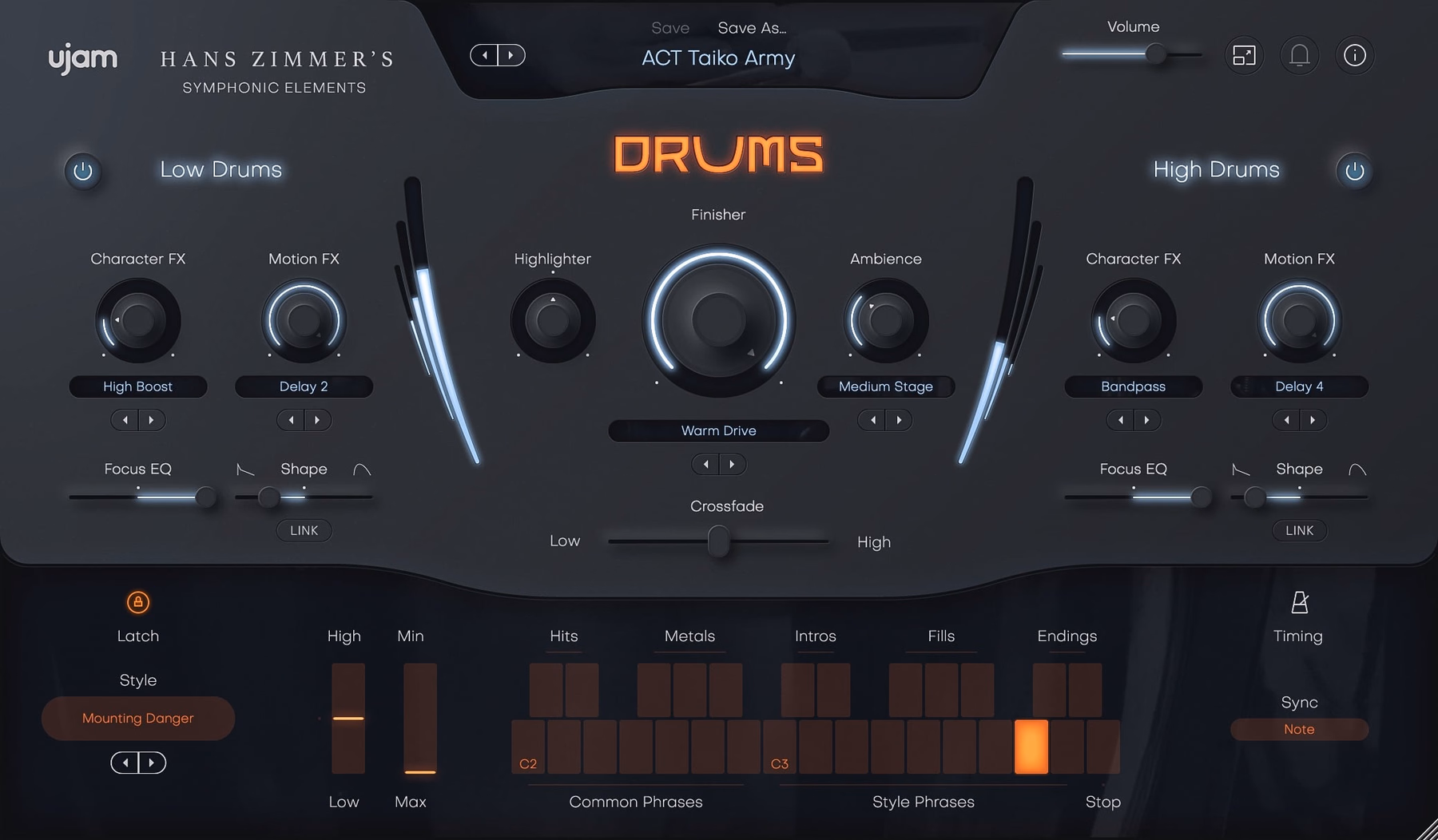Click the Highlighter knob

click(x=553, y=321)
